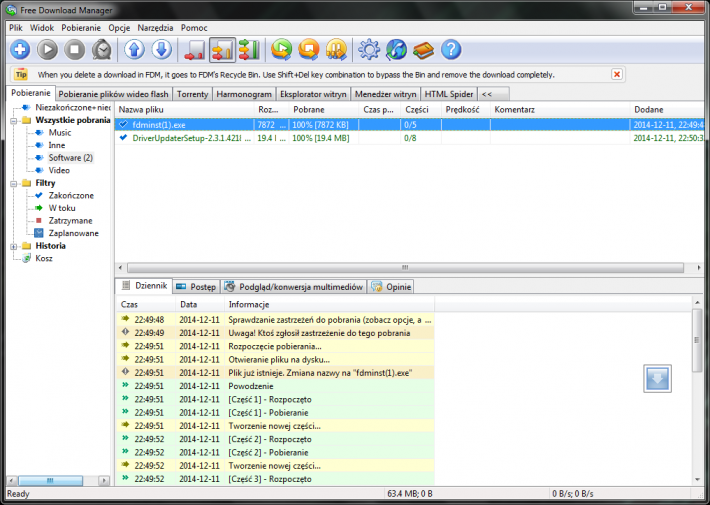The width and height of the screenshot is (710, 505).
Task: Switch to Dziennik log tab
Action: point(145,286)
